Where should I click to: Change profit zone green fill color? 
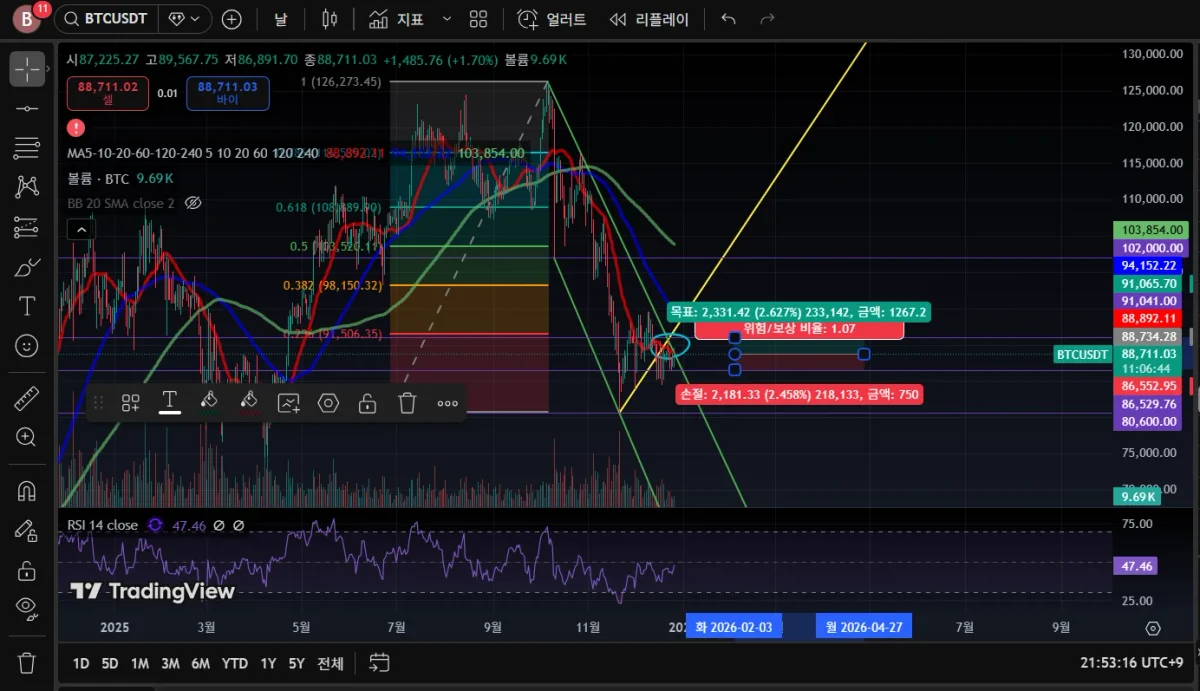pyautogui.click(x=209, y=403)
